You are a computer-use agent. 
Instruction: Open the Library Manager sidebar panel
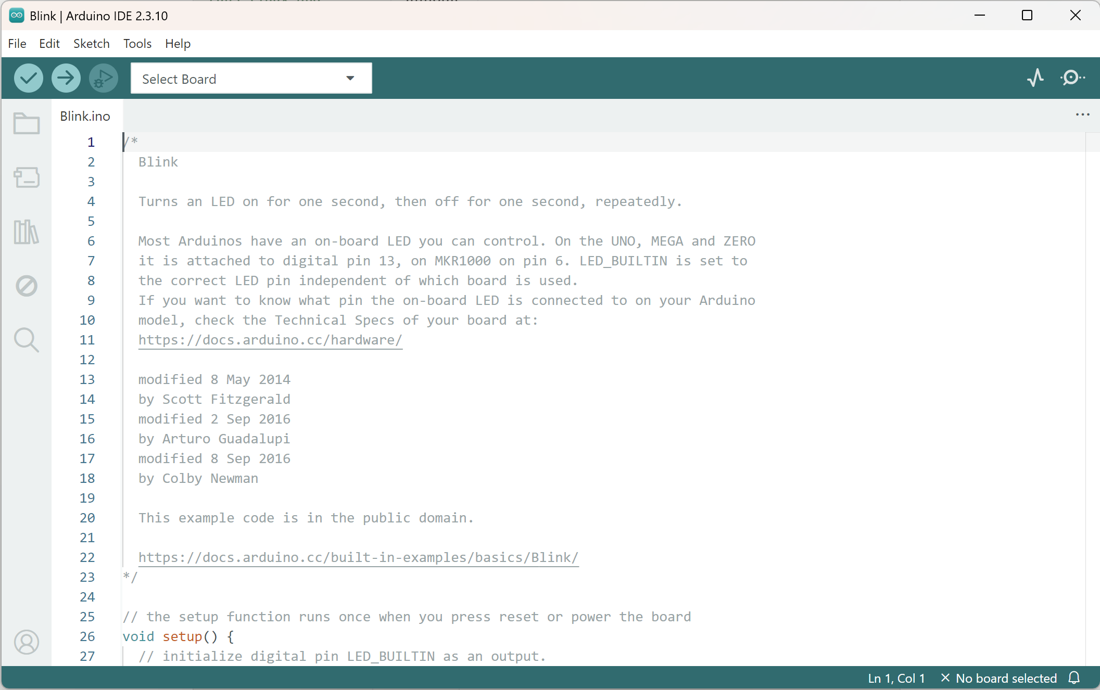point(27,231)
